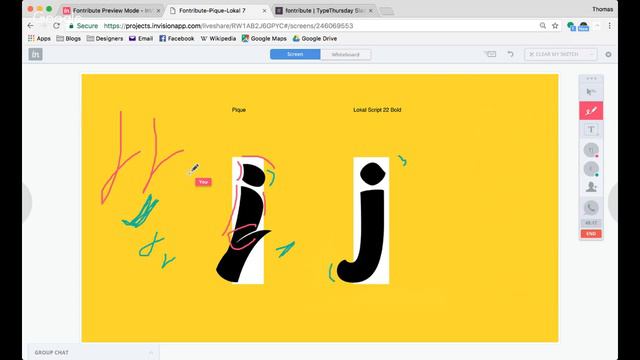Click the Secure padlock indicator

[84, 26]
